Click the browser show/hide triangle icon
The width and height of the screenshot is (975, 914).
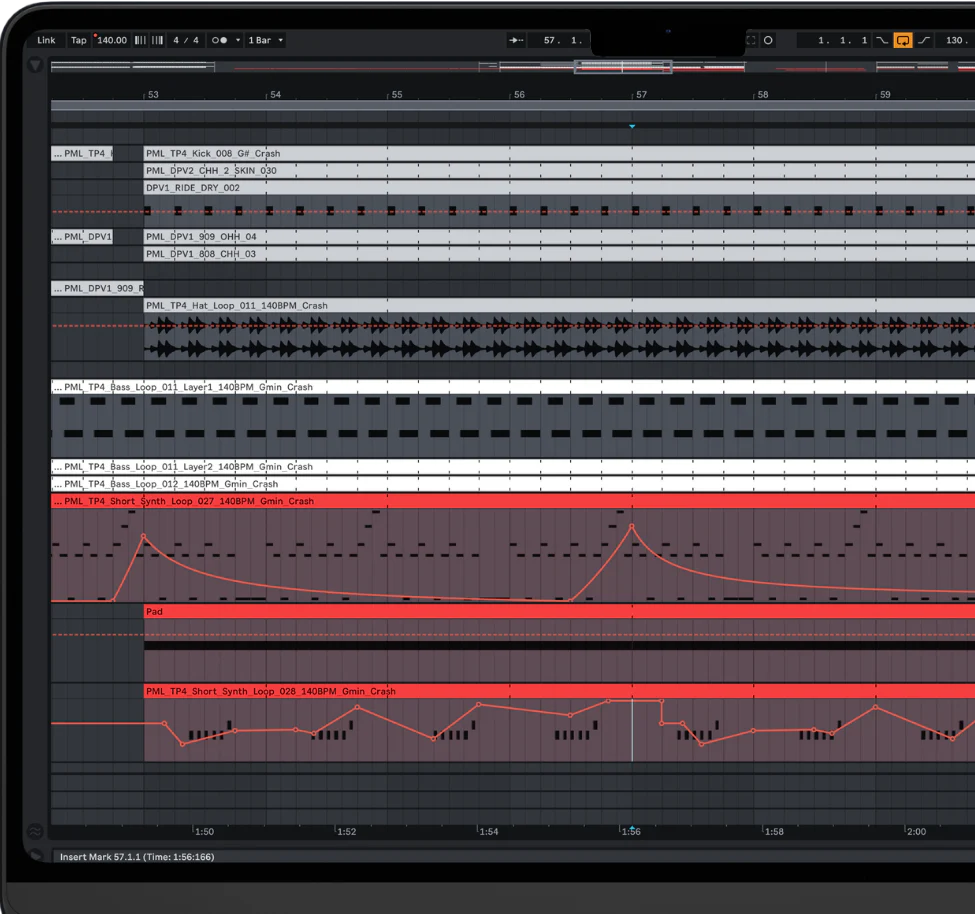coord(35,65)
